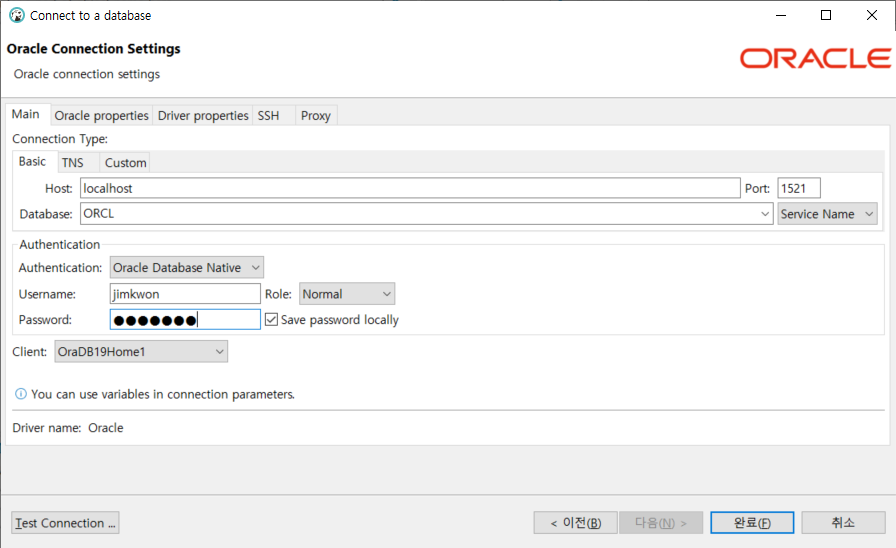Click the DBeaver icon in title bar
Screen dimensions: 896x548
click(x=17, y=15)
